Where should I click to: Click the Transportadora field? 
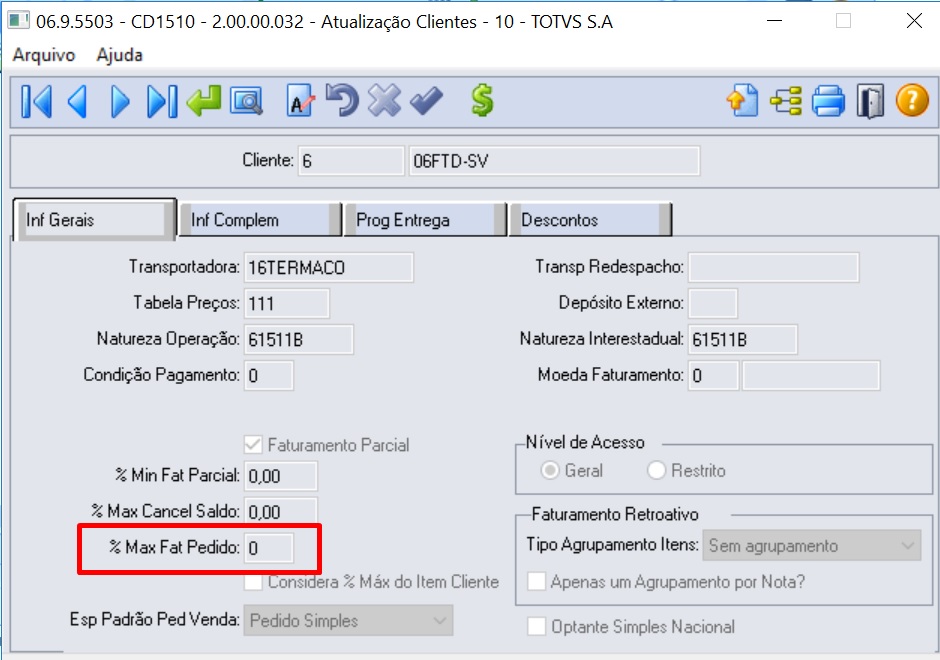329,267
